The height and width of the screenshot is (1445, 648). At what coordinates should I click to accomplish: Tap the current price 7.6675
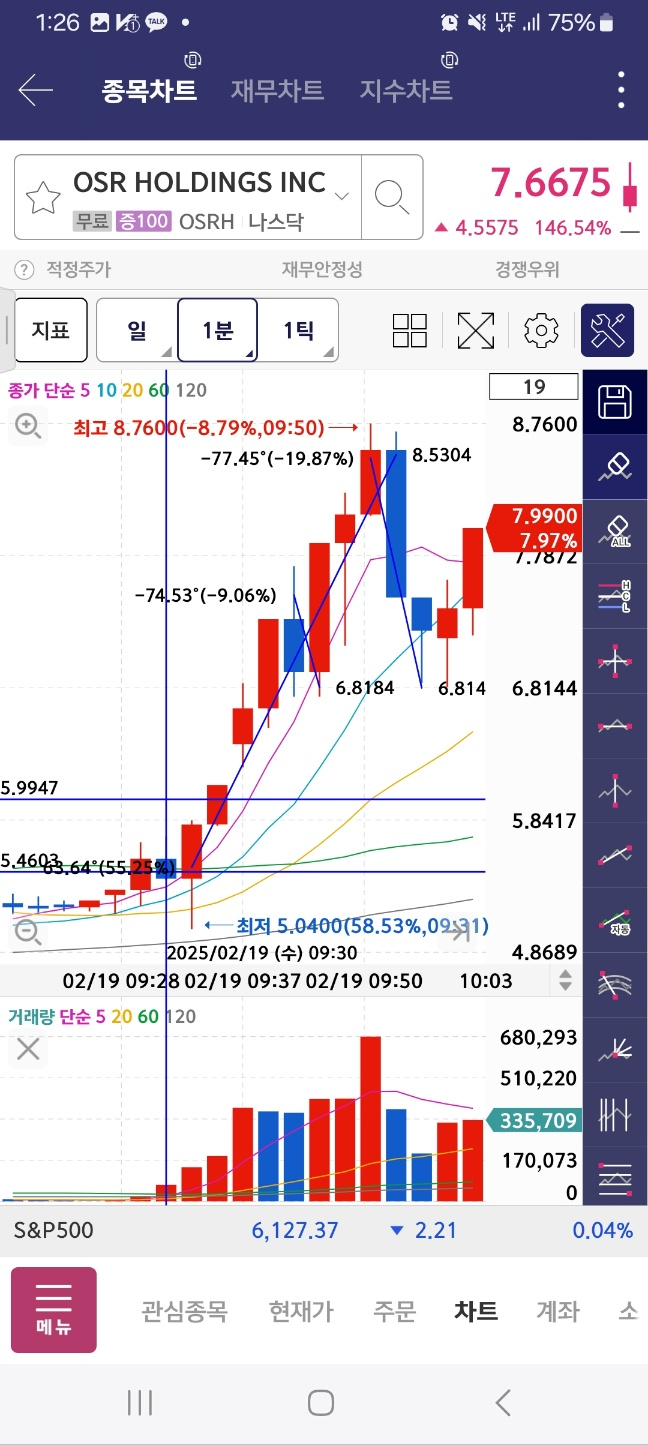[550, 183]
